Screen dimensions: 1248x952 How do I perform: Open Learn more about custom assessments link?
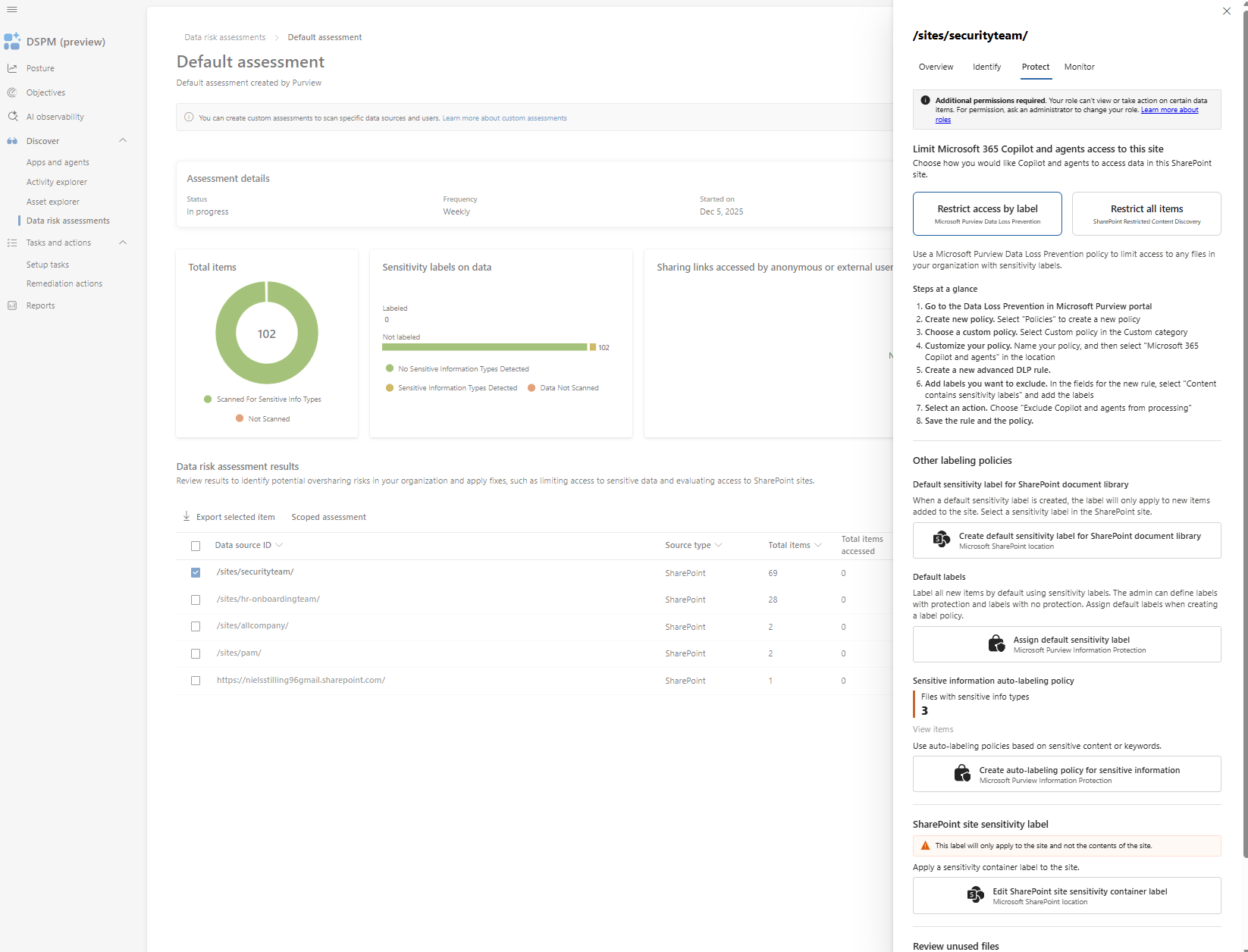504,118
